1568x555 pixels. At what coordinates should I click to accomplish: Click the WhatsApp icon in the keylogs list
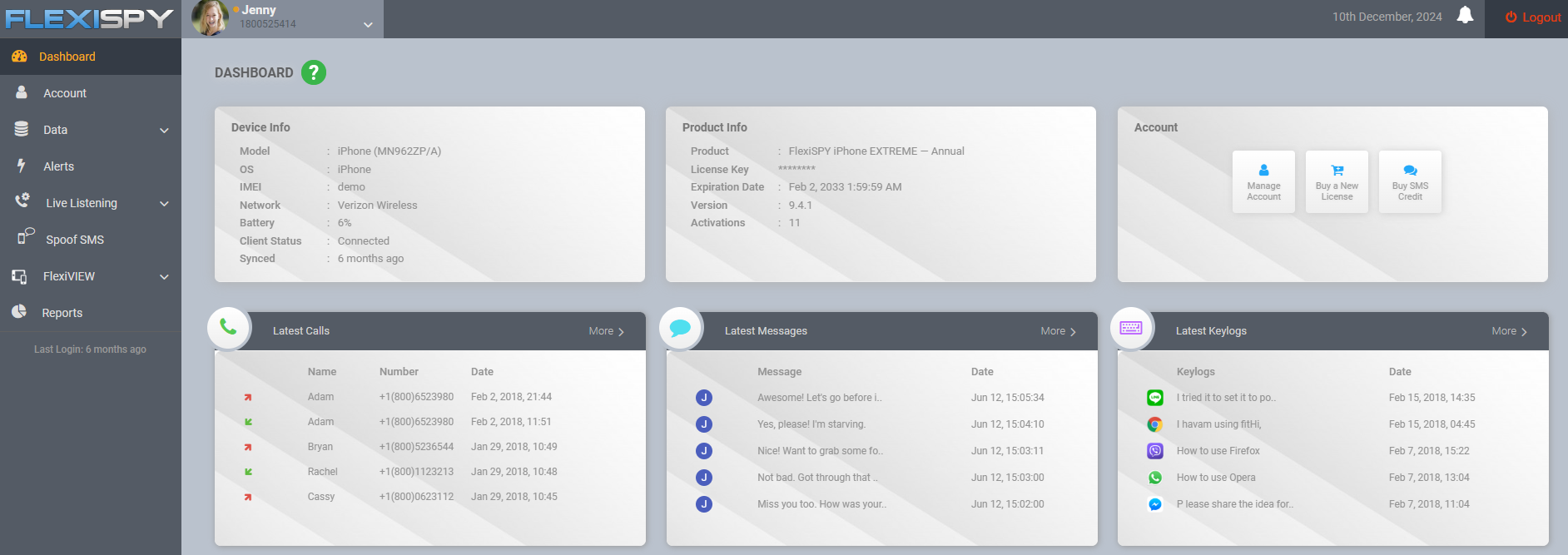click(1154, 478)
